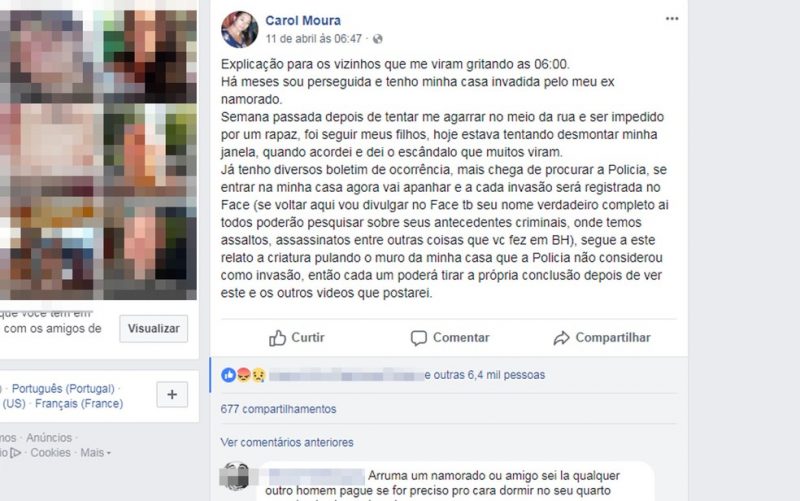Image resolution: width=800 pixels, height=501 pixels.
Task: Expand the Mais footer dropdown
Action: click(95, 453)
